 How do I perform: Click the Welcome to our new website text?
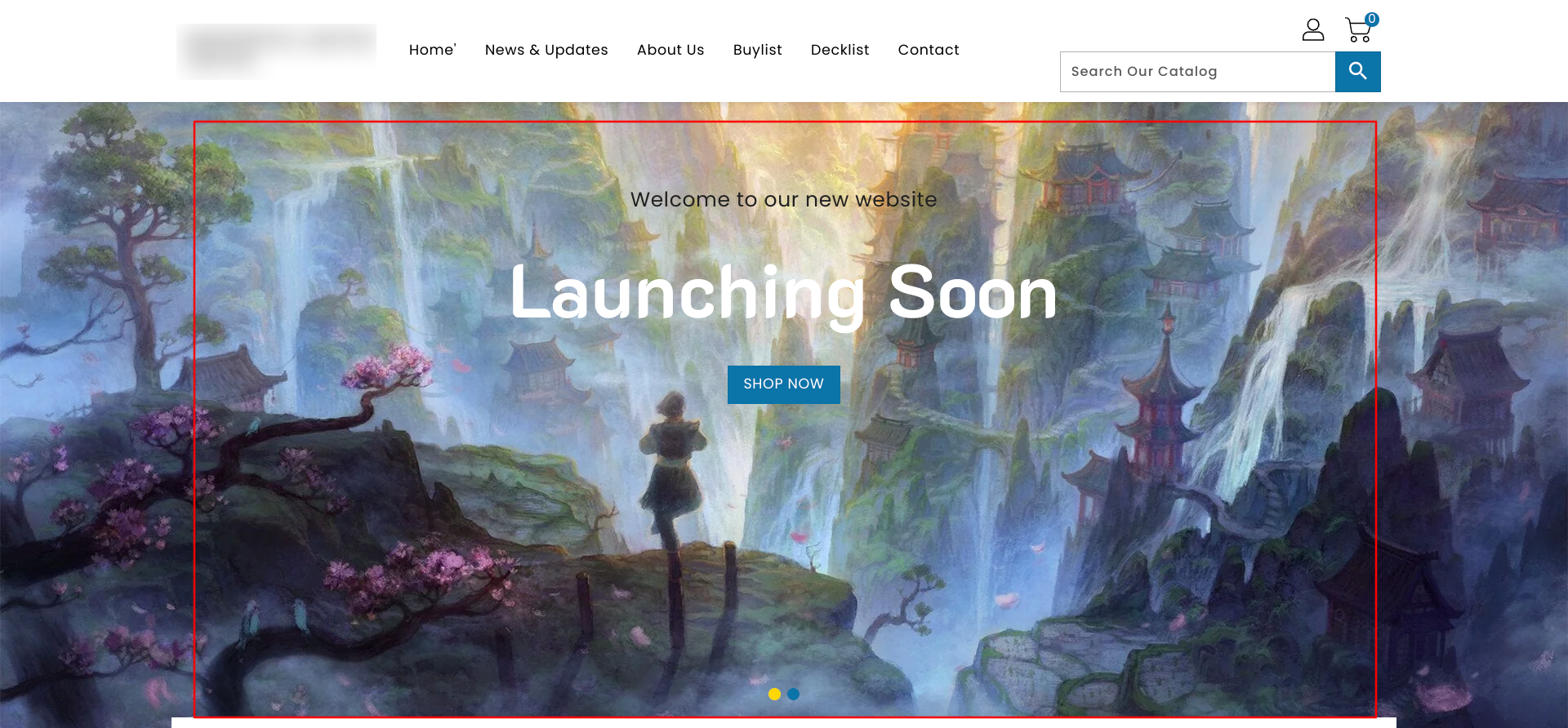coord(783,199)
